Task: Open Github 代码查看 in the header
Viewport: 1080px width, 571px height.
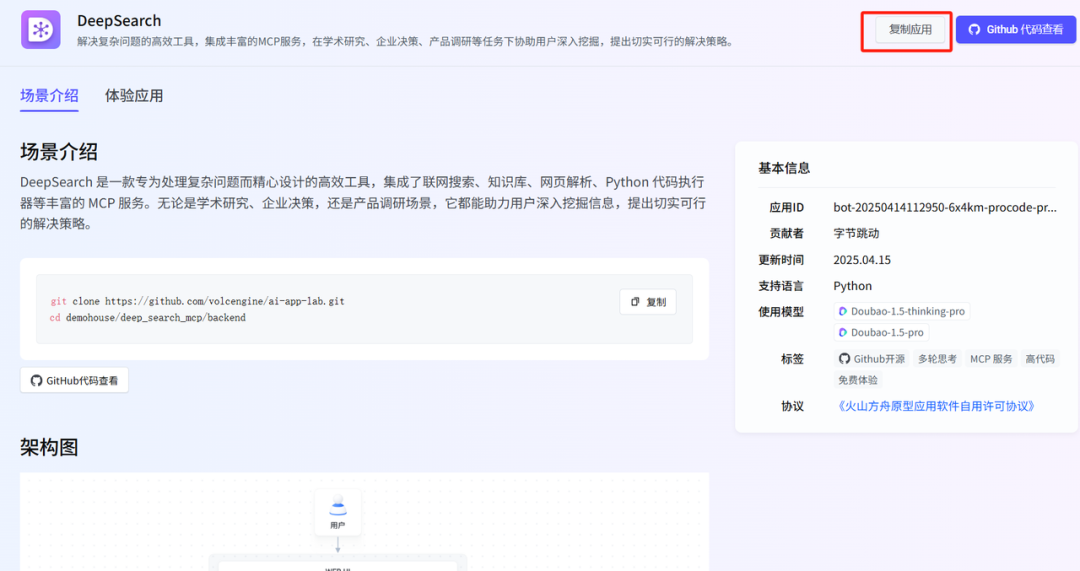Action: coord(1016,30)
